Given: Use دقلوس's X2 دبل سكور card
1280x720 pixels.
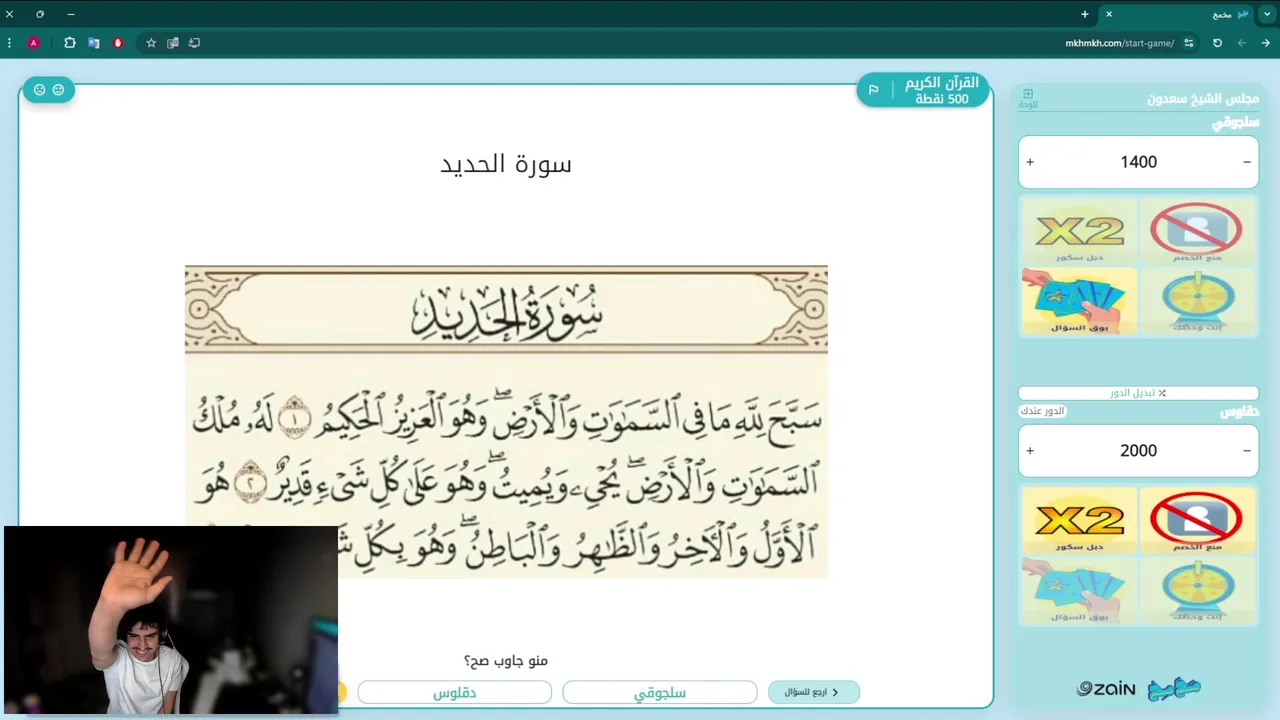Looking at the screenshot, I should coord(1079,520).
